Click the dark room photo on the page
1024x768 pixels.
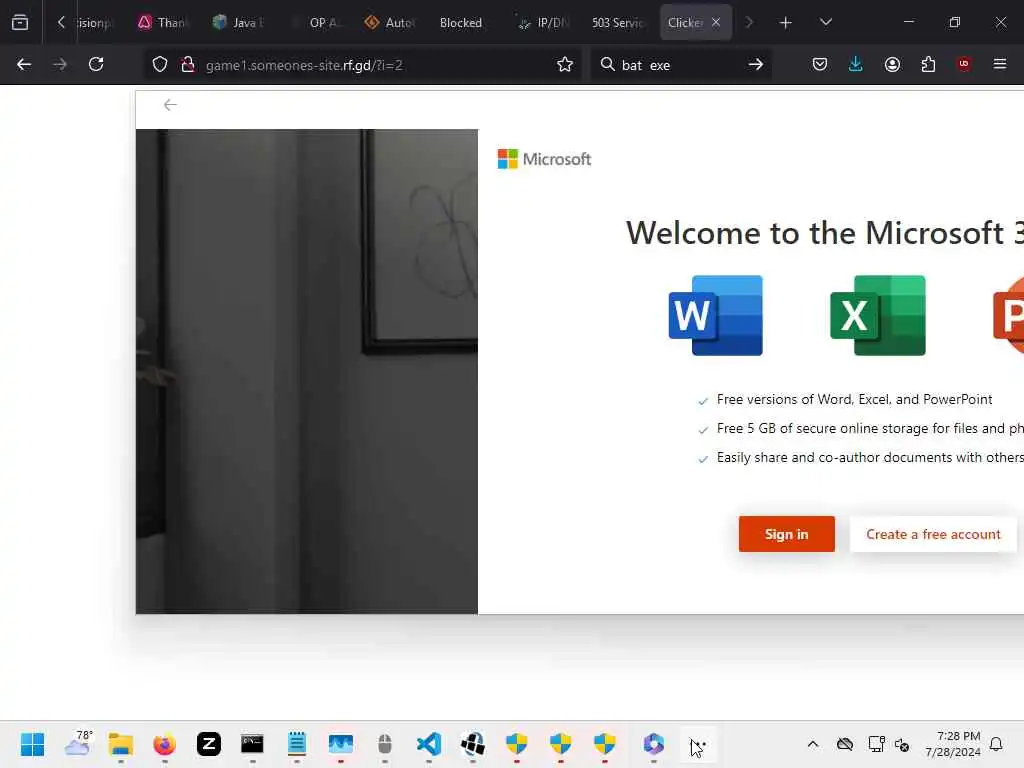pos(307,371)
